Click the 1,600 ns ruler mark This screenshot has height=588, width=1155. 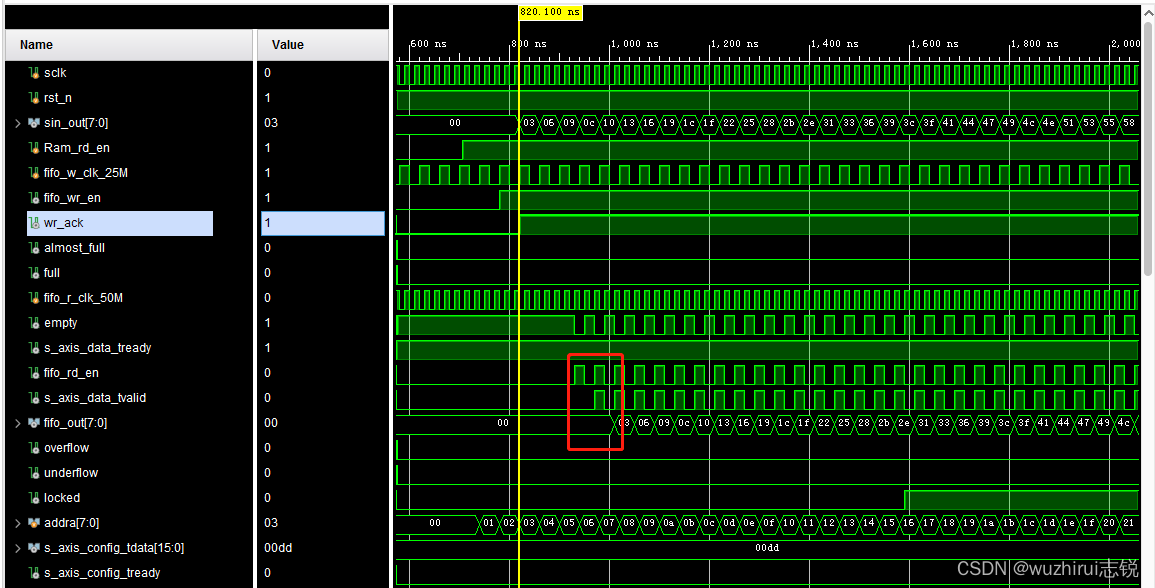click(x=937, y=43)
